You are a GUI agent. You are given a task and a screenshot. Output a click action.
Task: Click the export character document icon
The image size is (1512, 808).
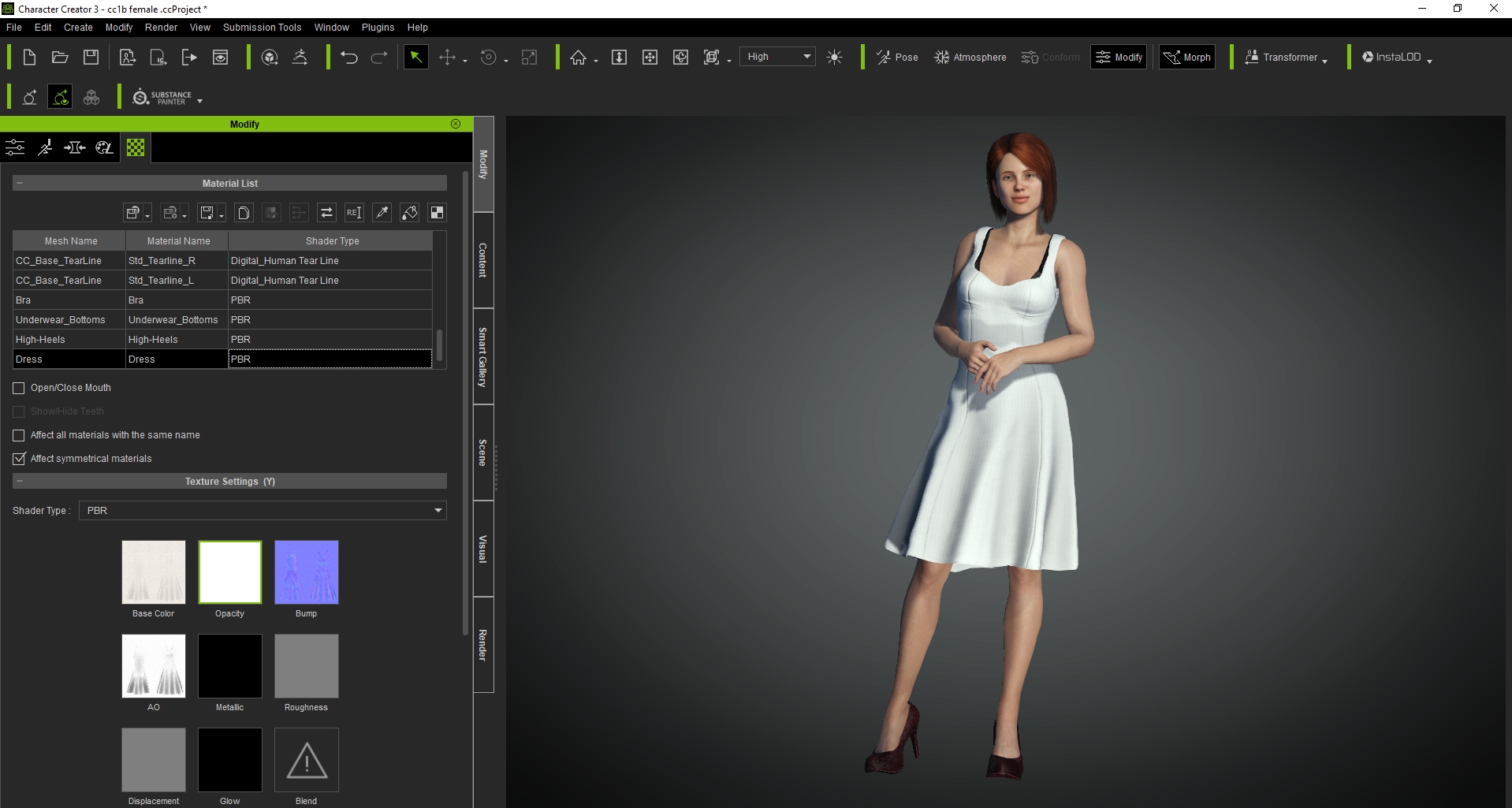coord(127,57)
